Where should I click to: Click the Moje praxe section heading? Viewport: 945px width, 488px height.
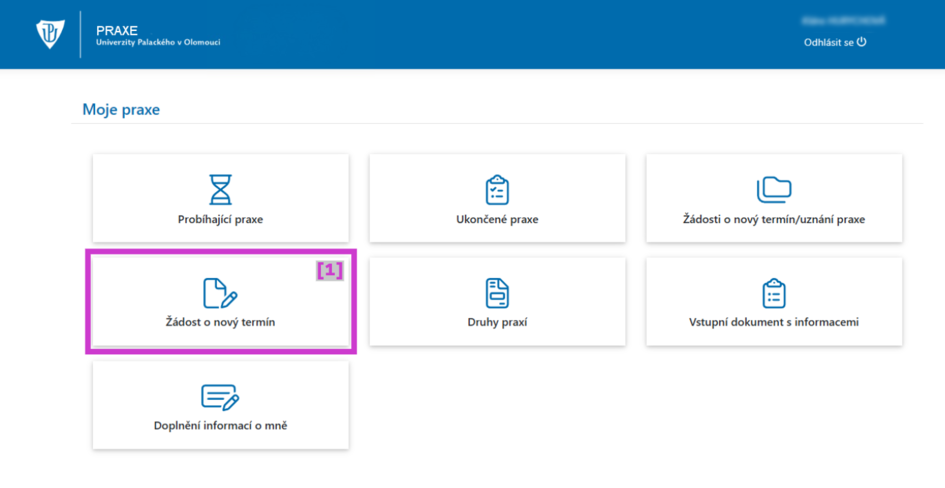(x=121, y=109)
